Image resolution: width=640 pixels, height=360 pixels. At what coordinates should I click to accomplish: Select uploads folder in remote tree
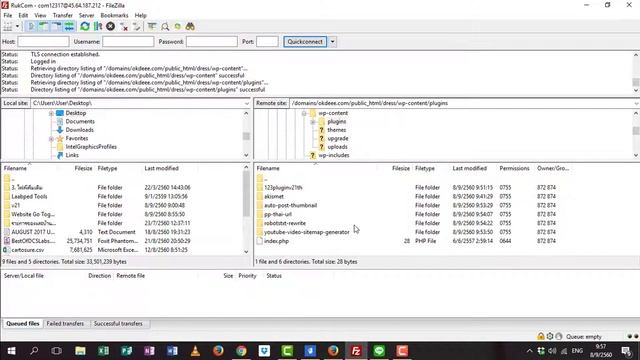338,147
